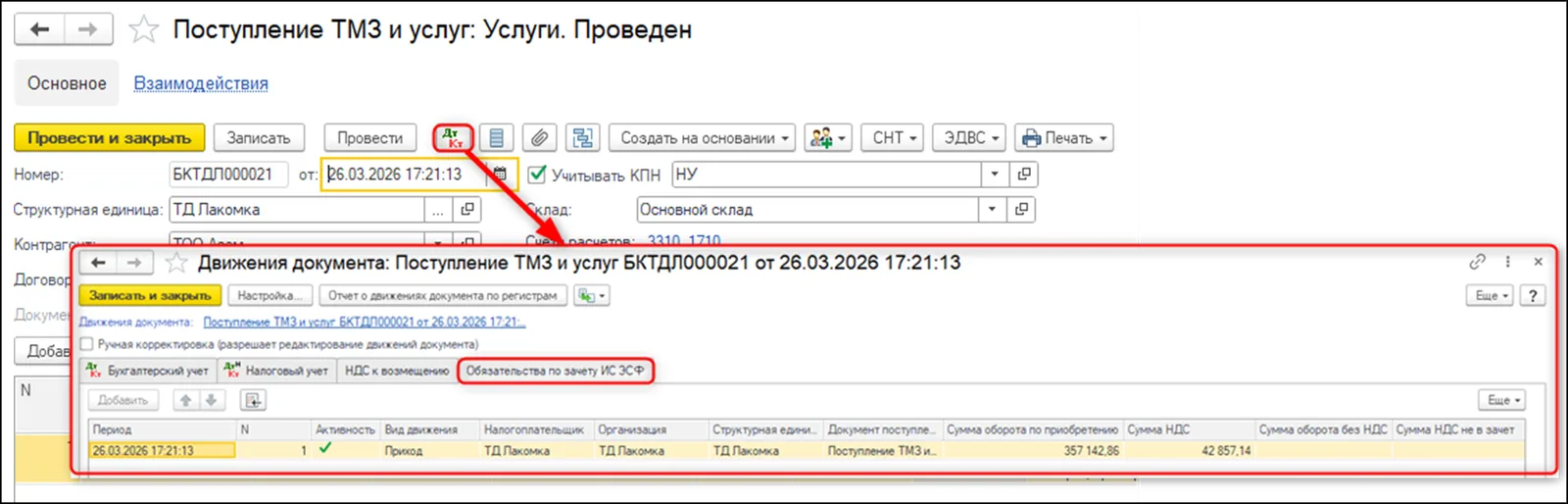1568x504 pixels.
Task: Select the Обязательства по зачету ИС ЭСФ tab
Action: (555, 371)
